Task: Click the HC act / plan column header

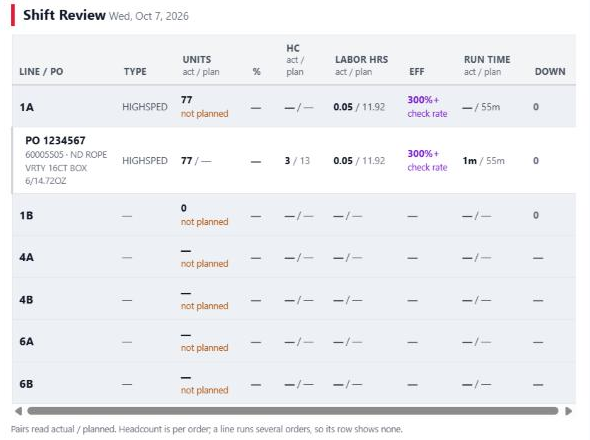Action: (x=295, y=60)
